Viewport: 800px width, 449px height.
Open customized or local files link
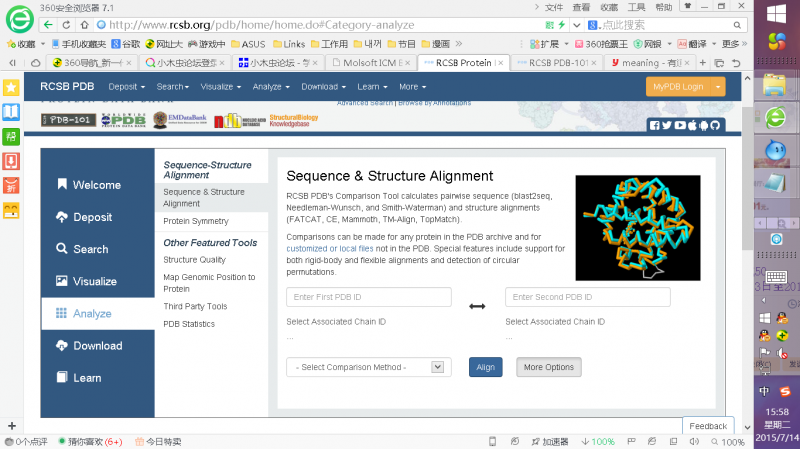tap(330, 248)
